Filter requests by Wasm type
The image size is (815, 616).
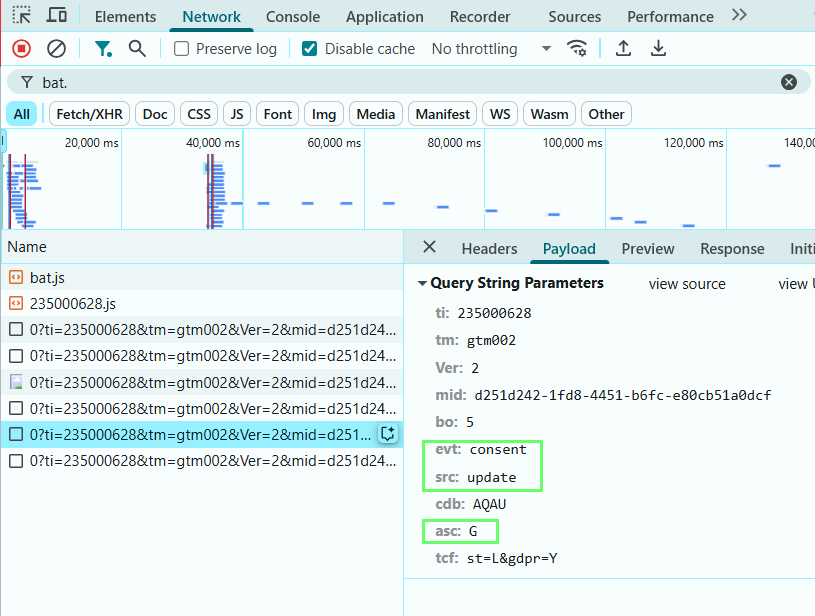point(549,114)
